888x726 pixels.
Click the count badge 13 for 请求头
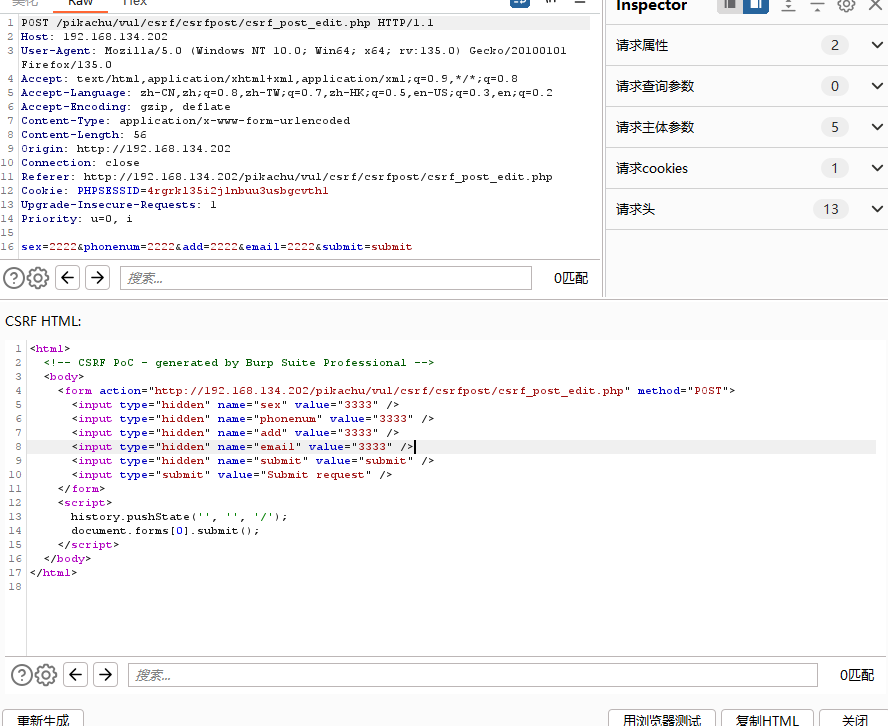click(831, 209)
